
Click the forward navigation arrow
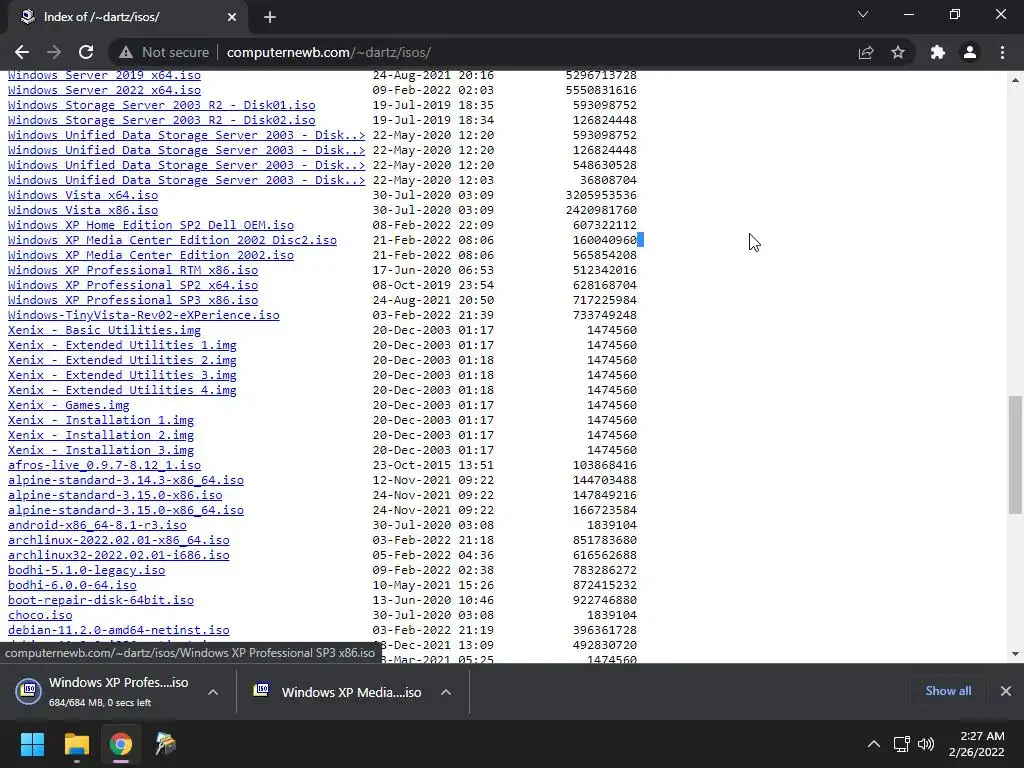click(54, 52)
